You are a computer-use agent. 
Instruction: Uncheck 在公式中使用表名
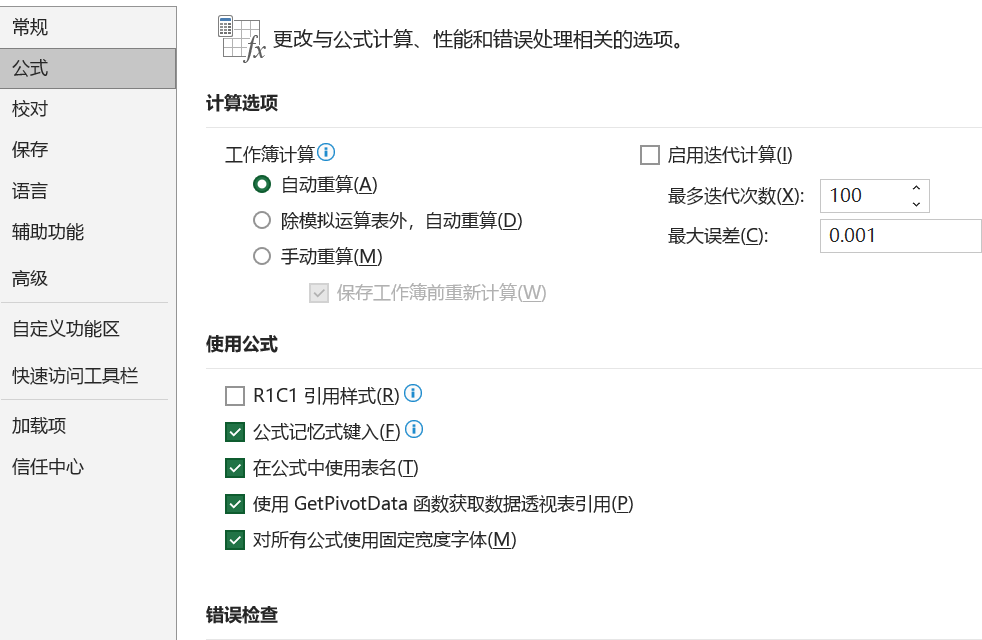coord(235,467)
